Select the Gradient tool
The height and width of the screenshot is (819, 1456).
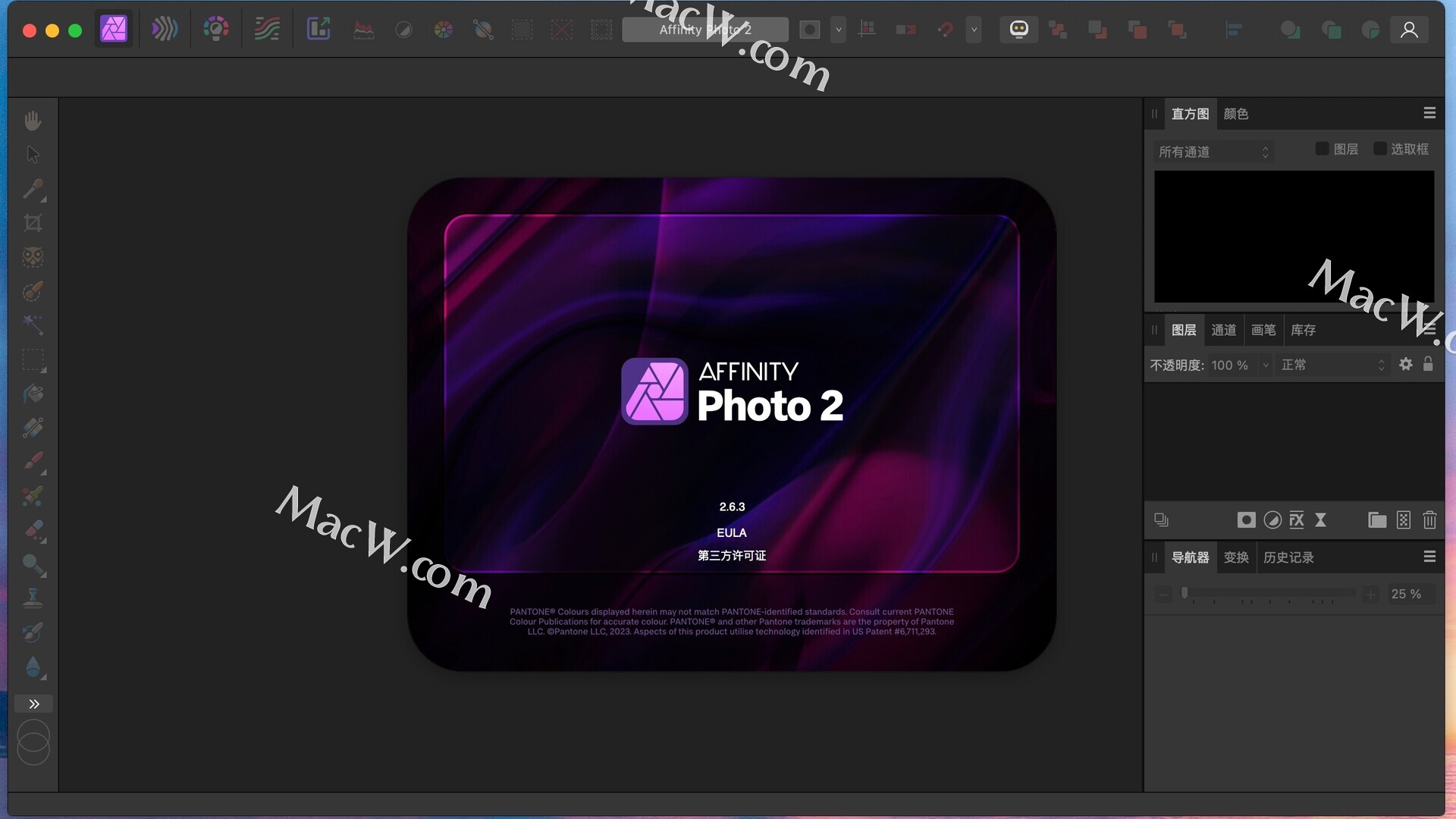(33, 428)
